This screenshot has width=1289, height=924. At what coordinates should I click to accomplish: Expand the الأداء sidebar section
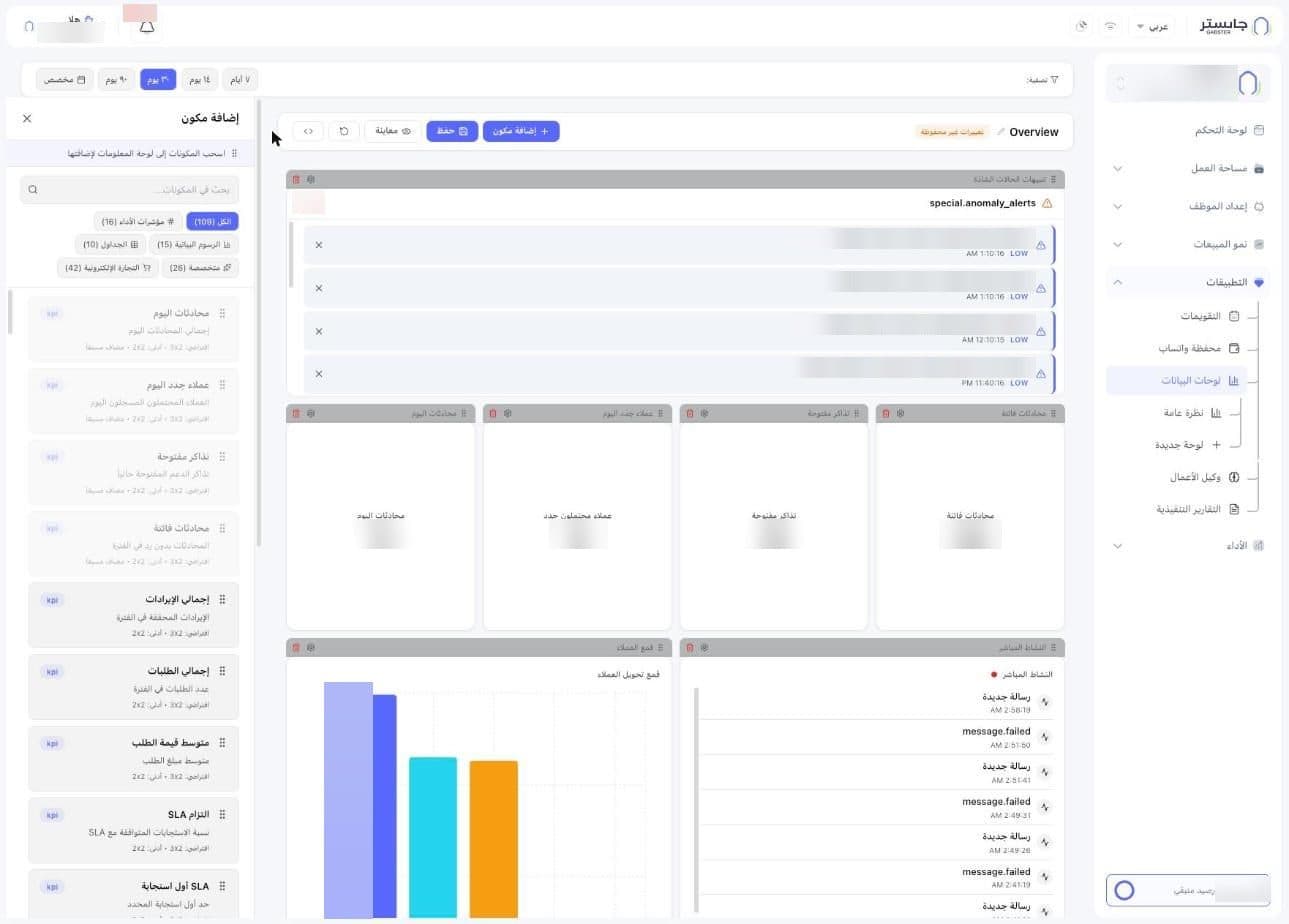[1187, 546]
